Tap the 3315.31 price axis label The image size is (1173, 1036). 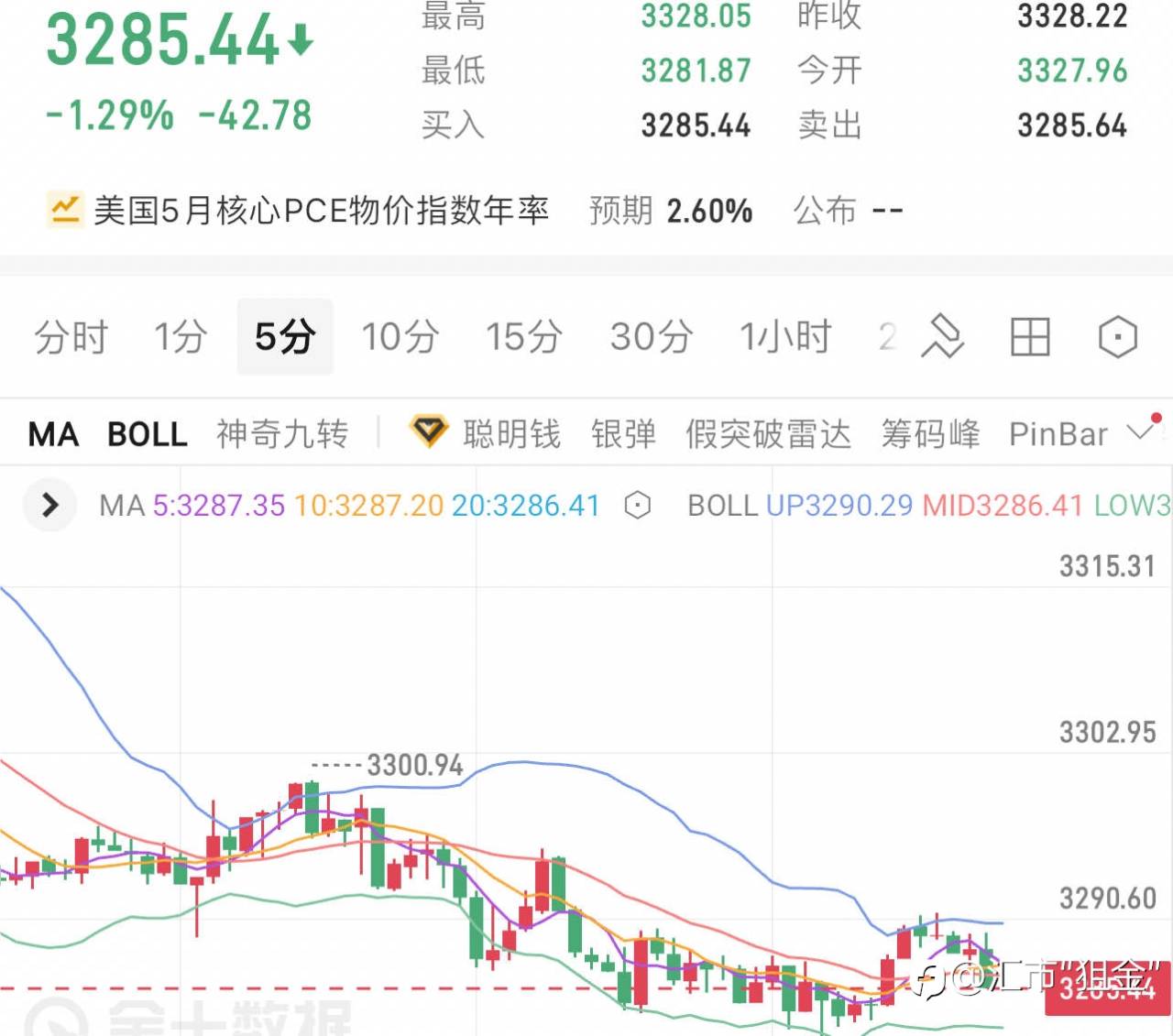click(1107, 566)
